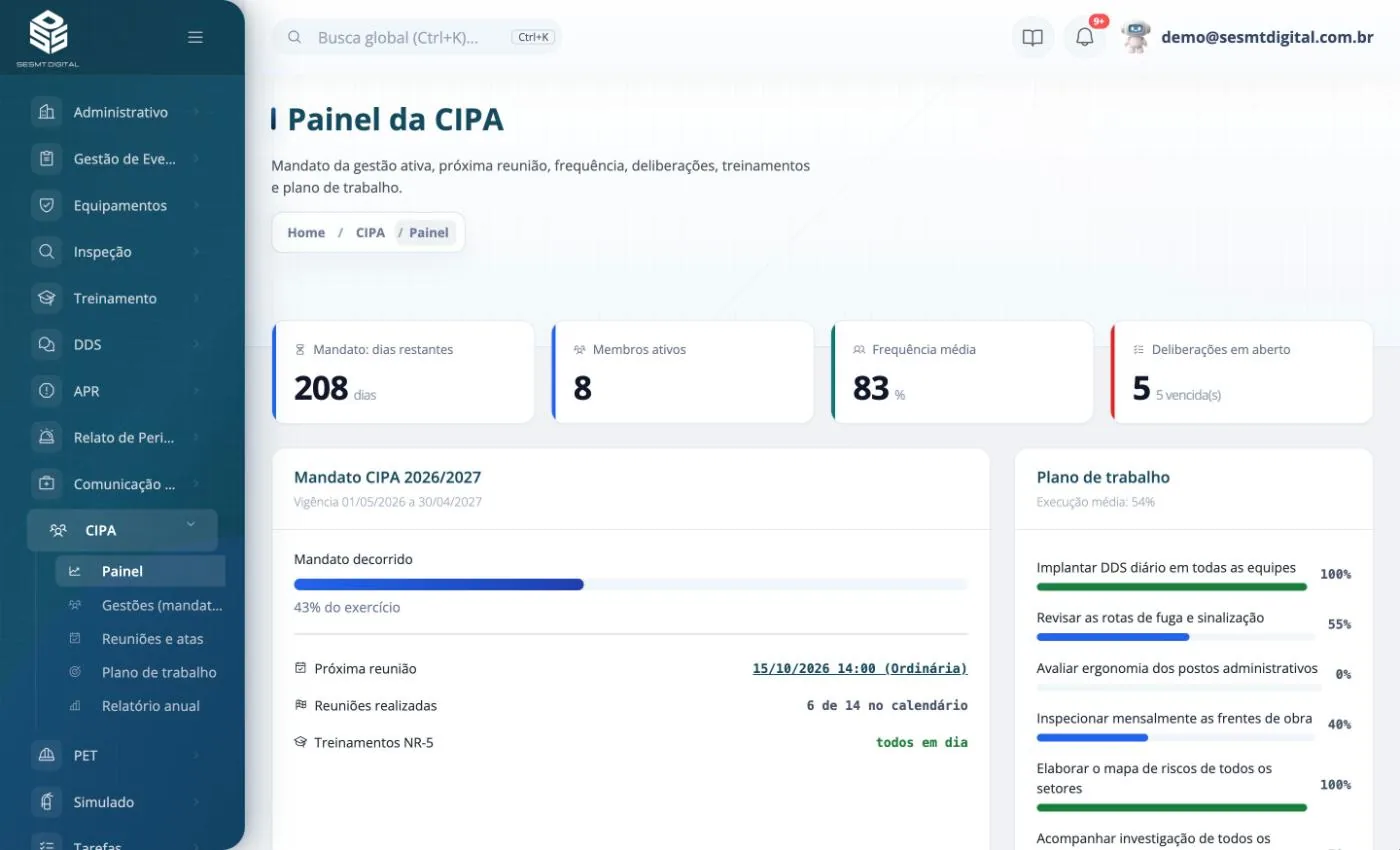Click the robot user avatar
This screenshot has height=850, width=1400.
click(x=1136, y=37)
